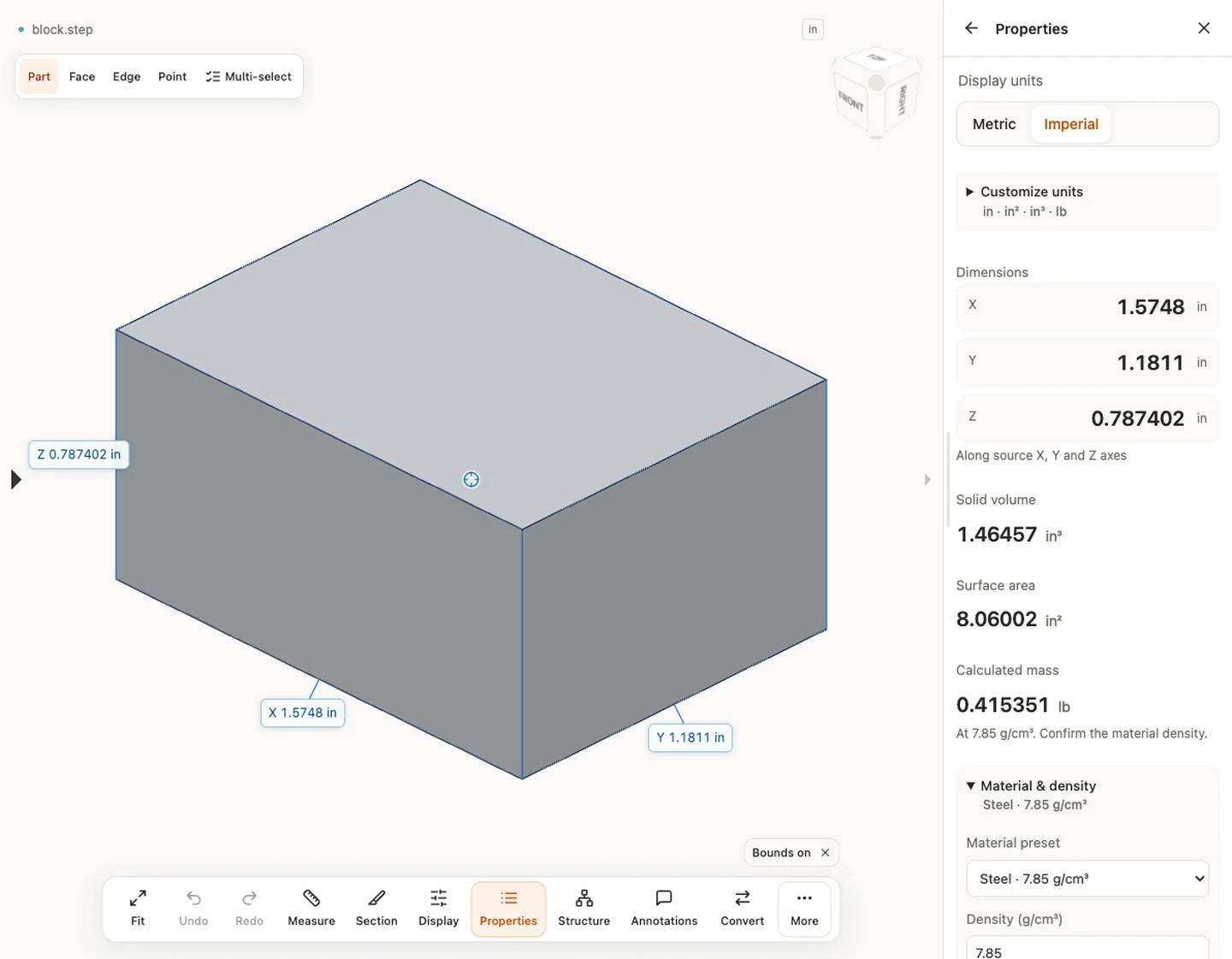
Task: Open the Structure panel
Action: click(x=583, y=909)
